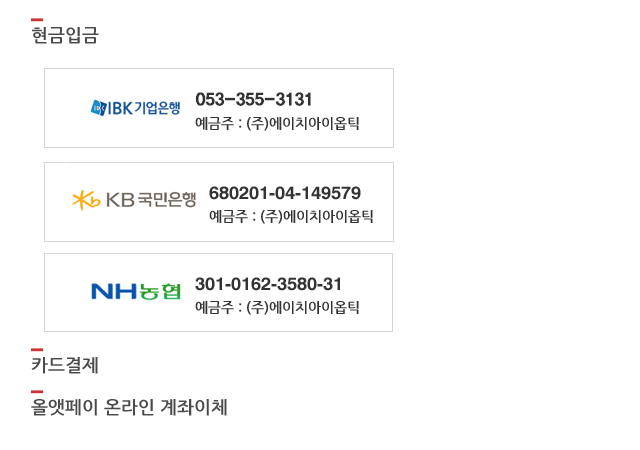Viewport: 640px width, 450px height.
Task: Click the green 농협 lettering in logo
Action: pyautogui.click(x=160, y=292)
